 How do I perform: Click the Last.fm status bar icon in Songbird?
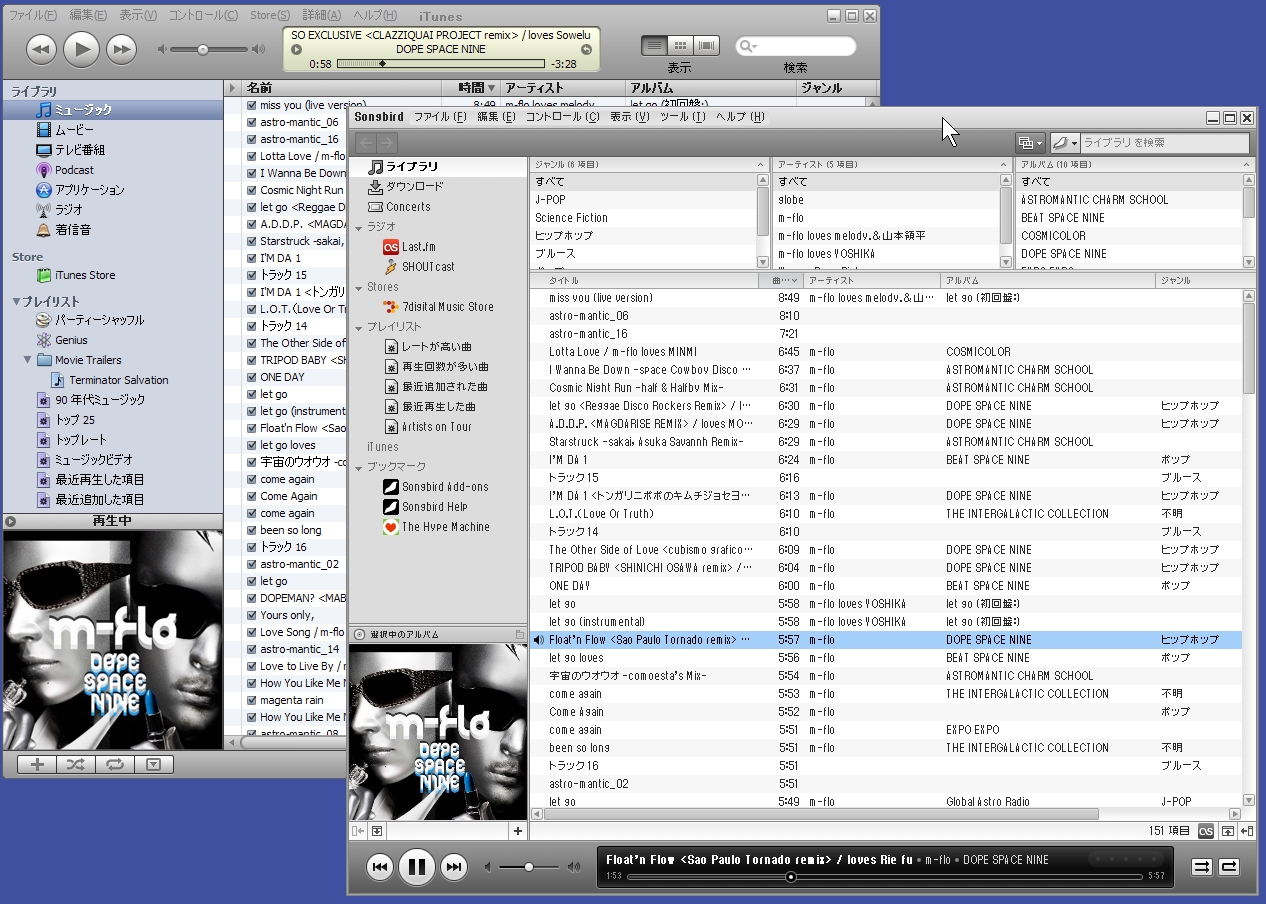[1206, 831]
